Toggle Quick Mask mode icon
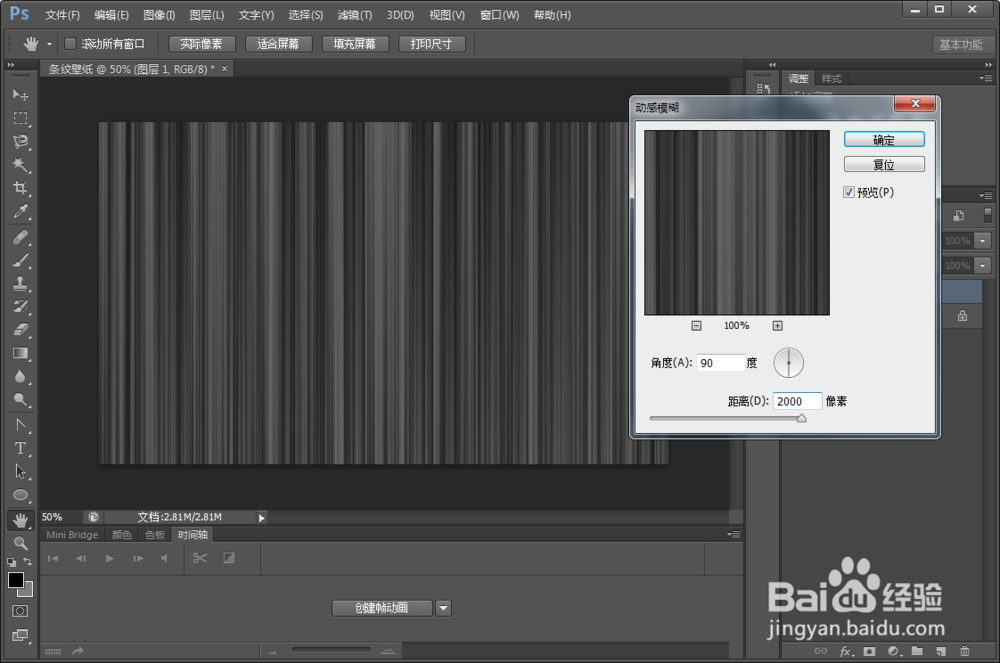The height and width of the screenshot is (663, 1000). point(20,611)
